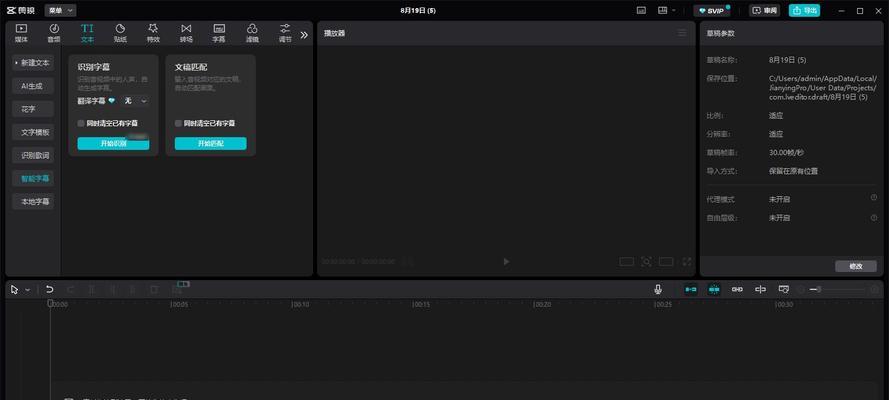Image resolution: width=889 pixels, height=400 pixels.
Task: Click the 修改 button in draft parameters
Action: 856,266
